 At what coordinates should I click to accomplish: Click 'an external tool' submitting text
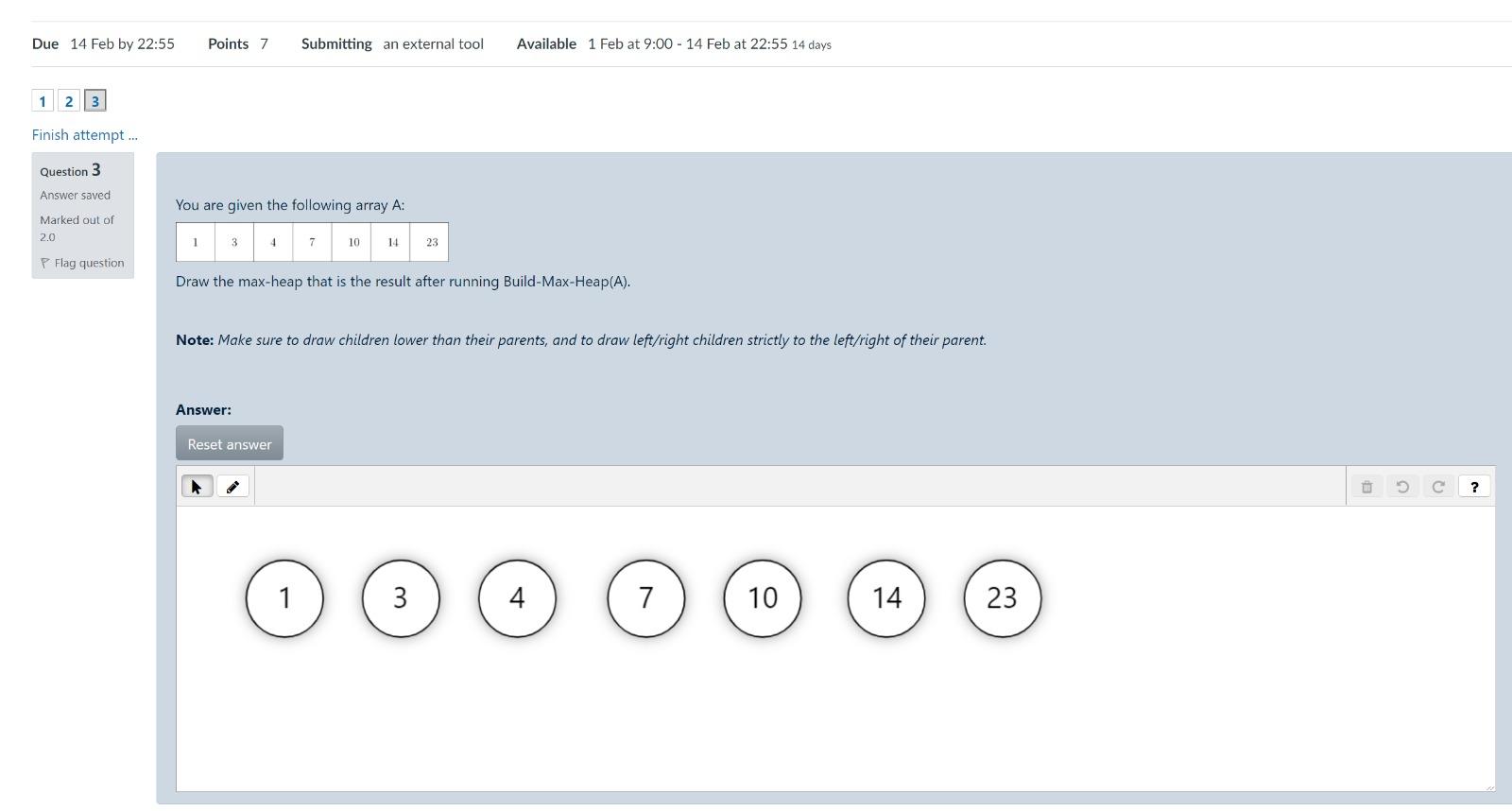pyautogui.click(x=434, y=44)
